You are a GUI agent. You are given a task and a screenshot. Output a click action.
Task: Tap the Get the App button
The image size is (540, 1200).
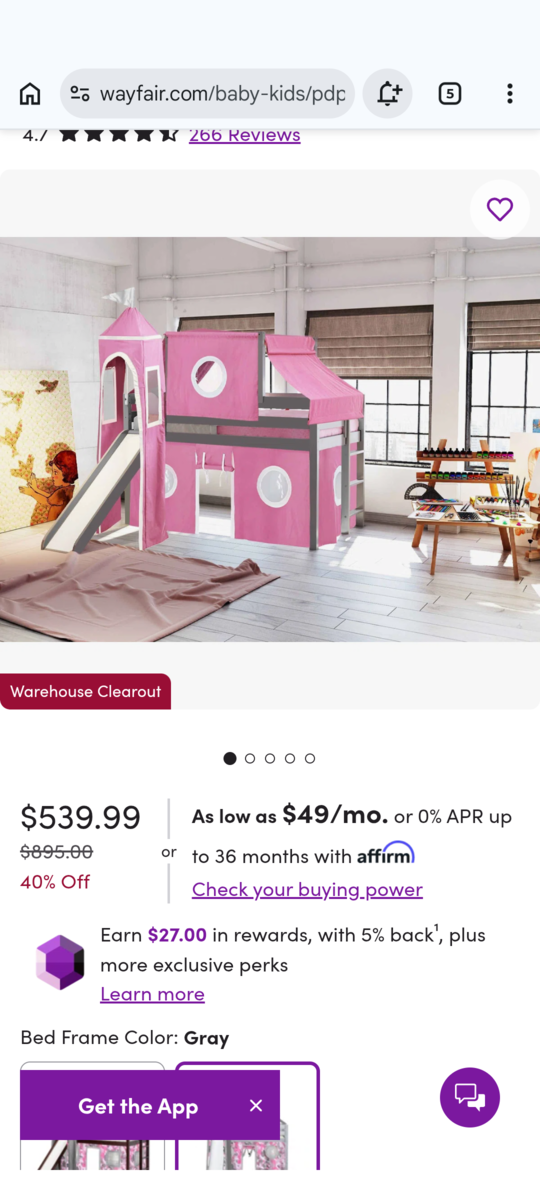[138, 1106]
